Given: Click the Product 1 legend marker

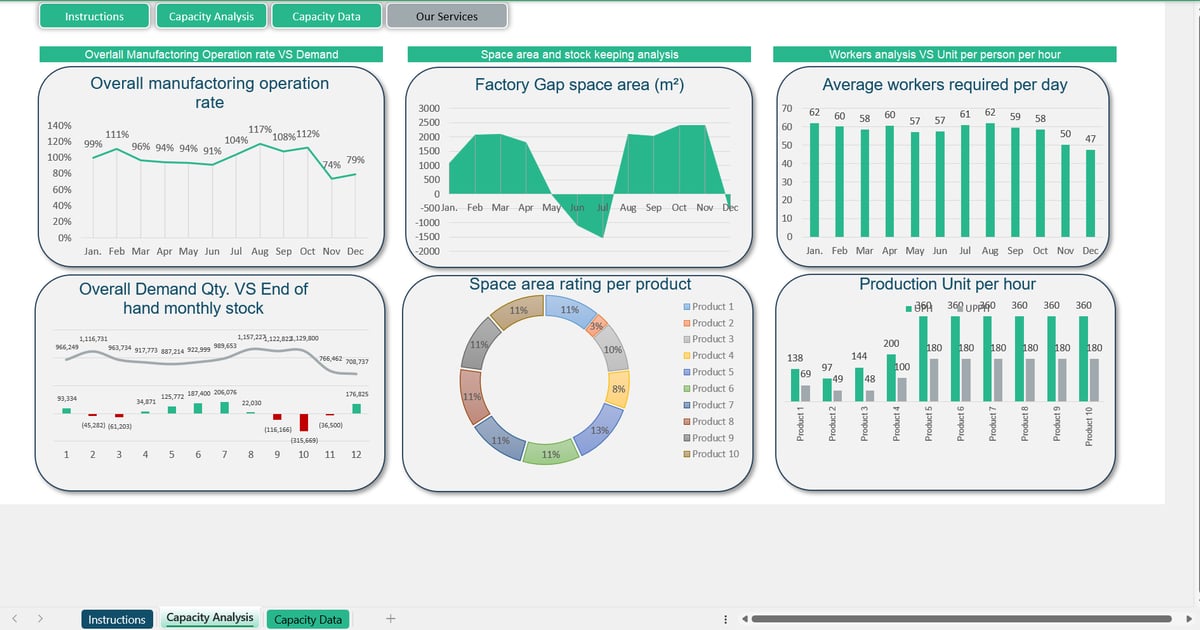Looking at the screenshot, I should click(687, 307).
